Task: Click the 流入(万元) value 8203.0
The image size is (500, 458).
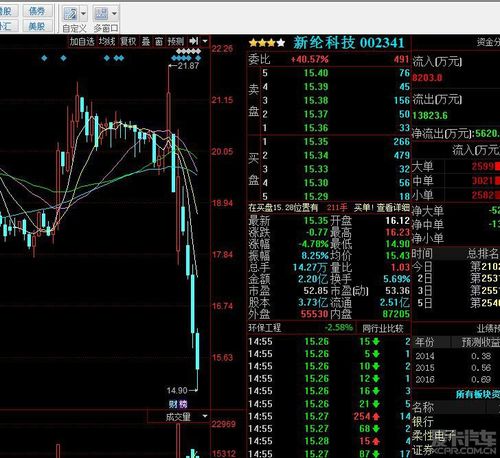Action: 427,78
